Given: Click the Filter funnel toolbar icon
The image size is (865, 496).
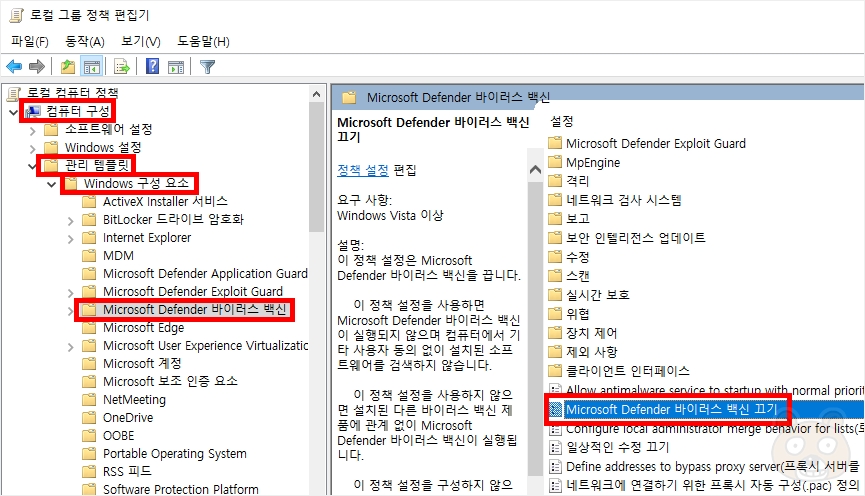Looking at the screenshot, I should tap(207, 67).
